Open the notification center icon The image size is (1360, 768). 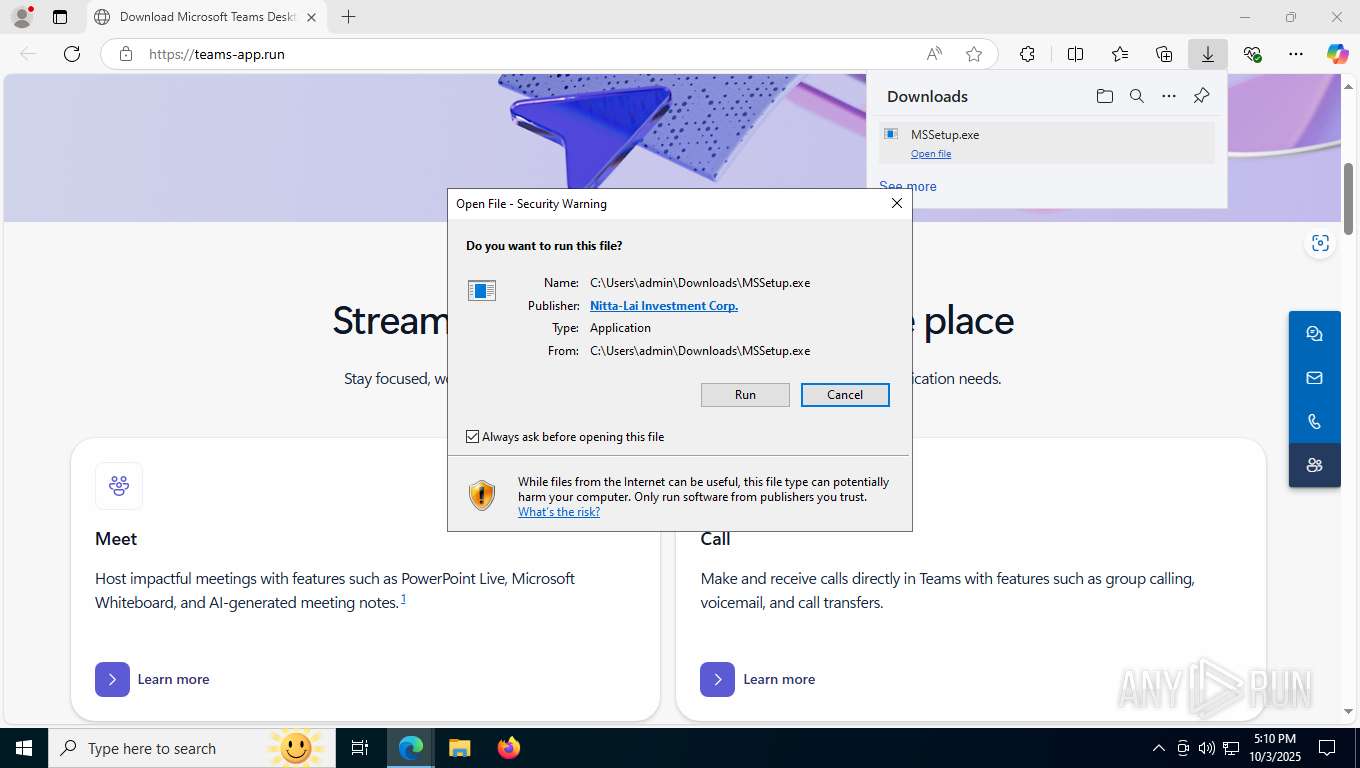pyautogui.click(x=1327, y=748)
